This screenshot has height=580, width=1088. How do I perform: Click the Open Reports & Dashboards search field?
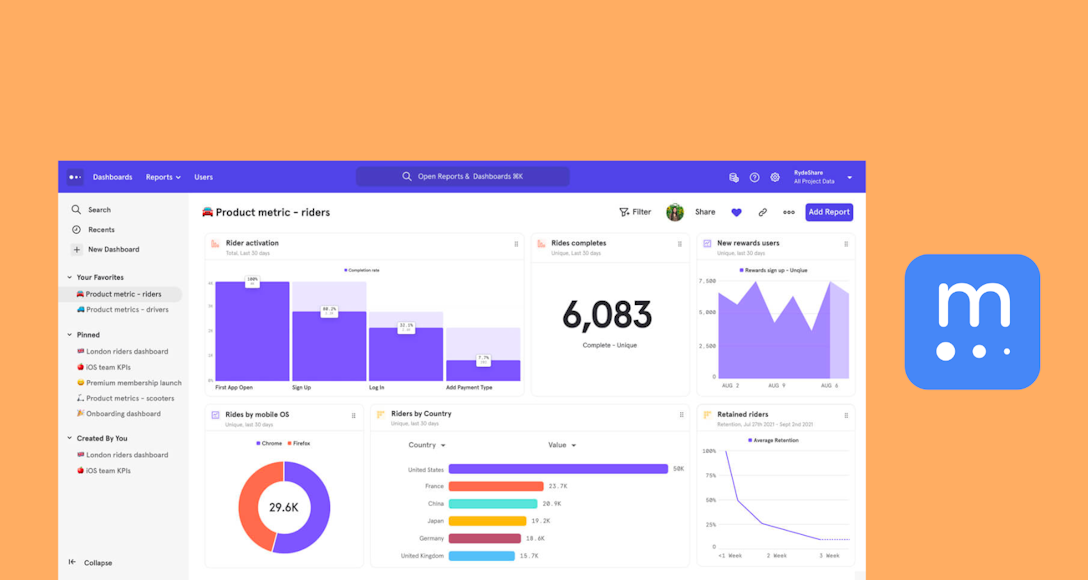462,175
